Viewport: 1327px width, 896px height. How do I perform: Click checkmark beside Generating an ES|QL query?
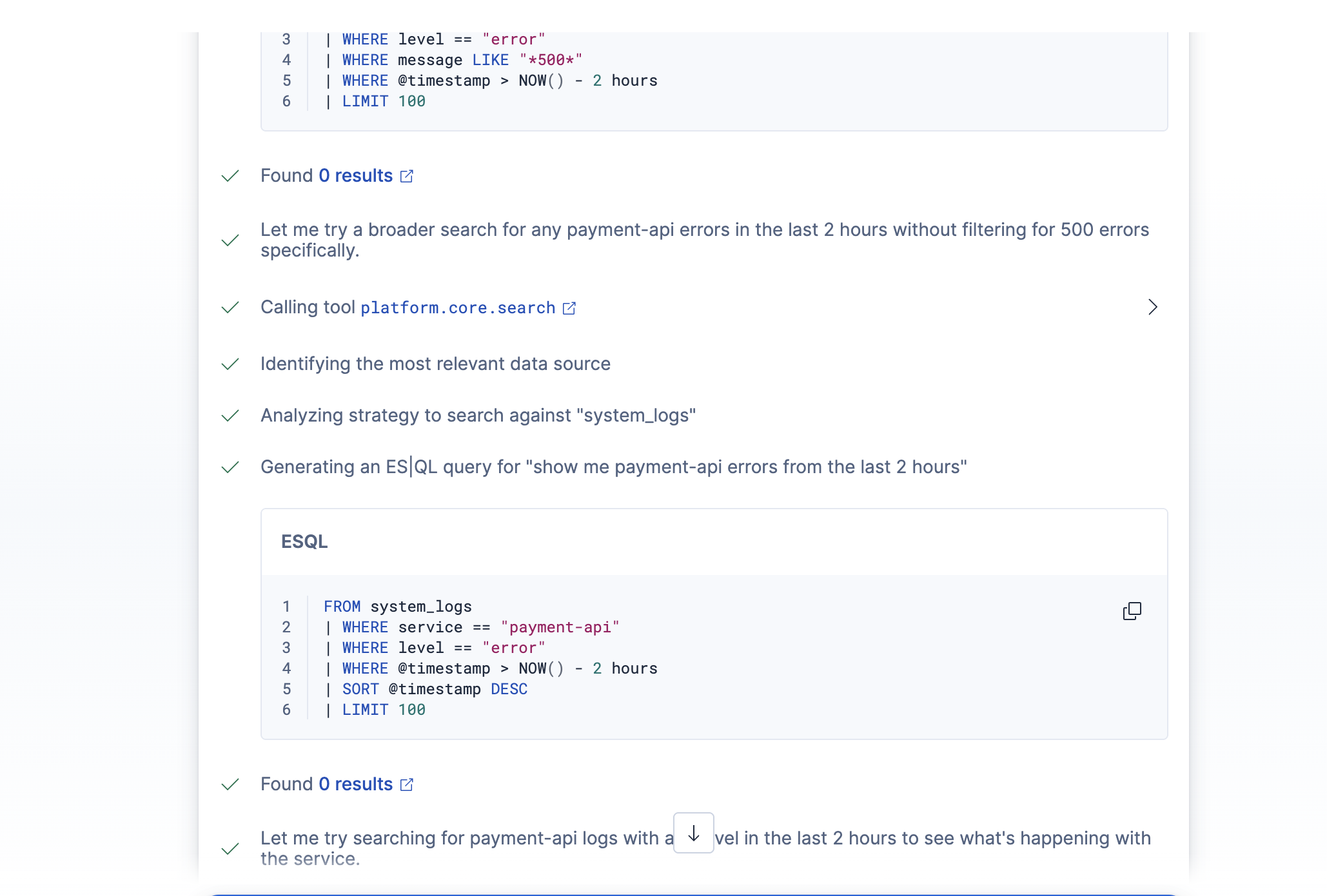[230, 467]
